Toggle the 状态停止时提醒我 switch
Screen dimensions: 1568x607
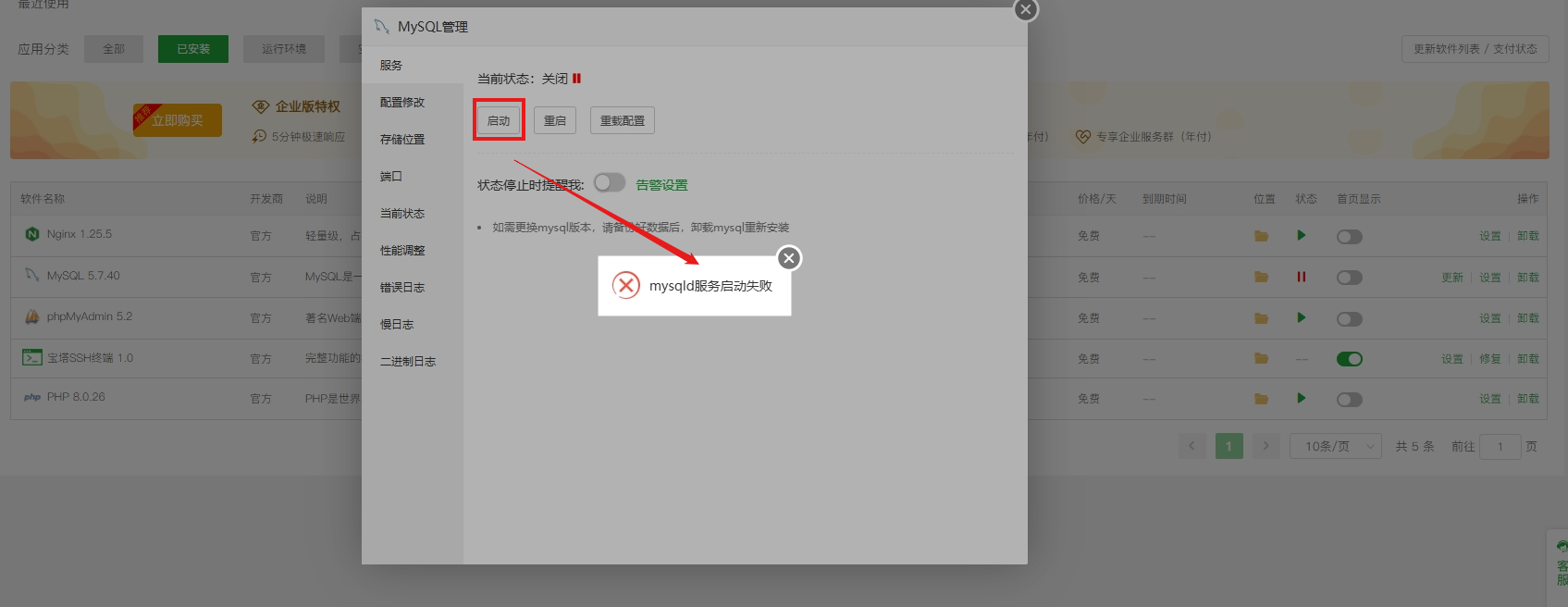pos(610,183)
